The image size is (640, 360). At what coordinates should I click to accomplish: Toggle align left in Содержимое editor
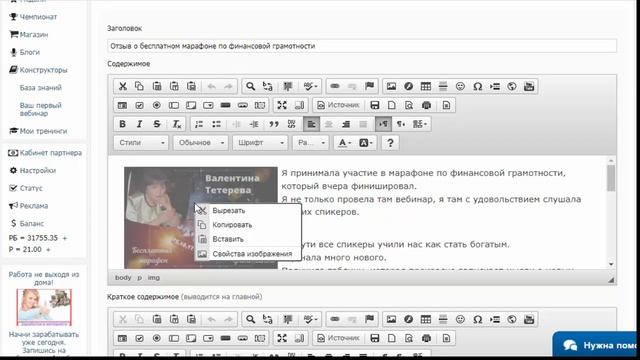[311, 124]
